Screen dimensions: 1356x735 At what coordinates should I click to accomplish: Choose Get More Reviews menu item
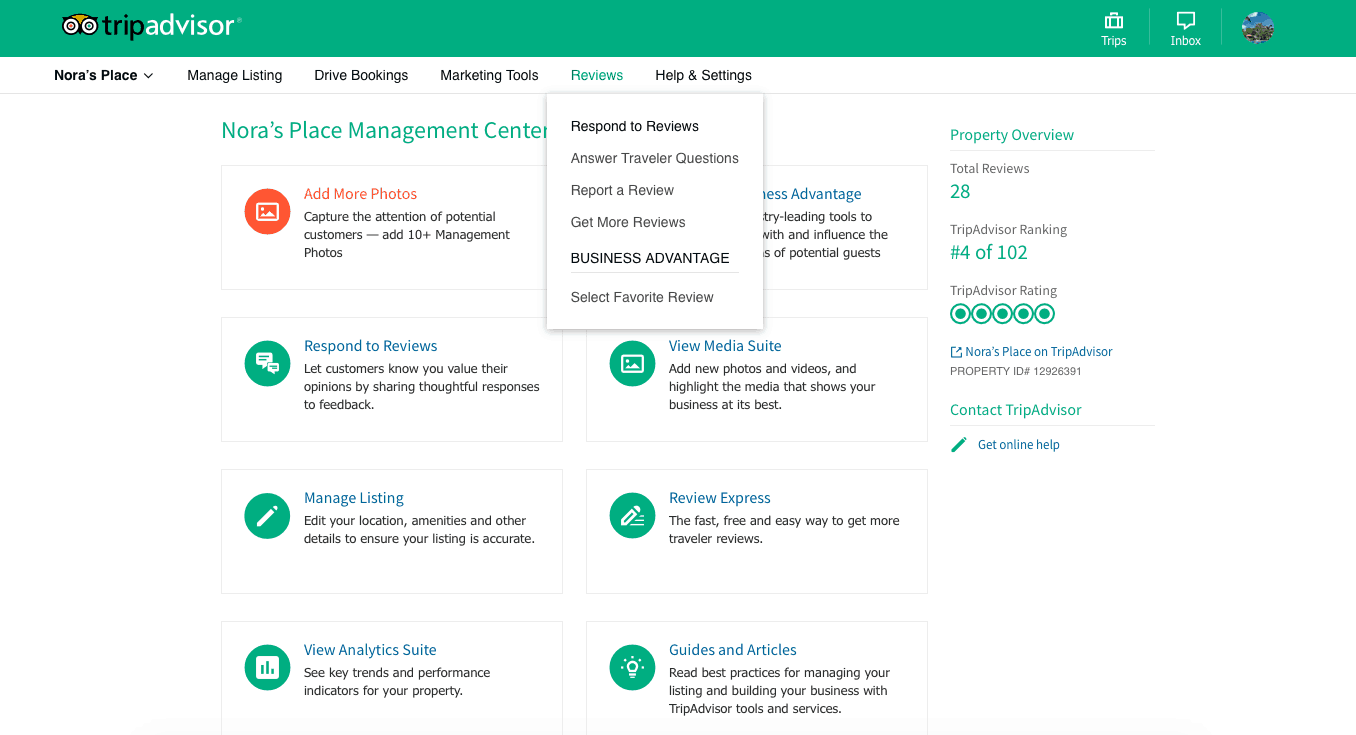628,222
